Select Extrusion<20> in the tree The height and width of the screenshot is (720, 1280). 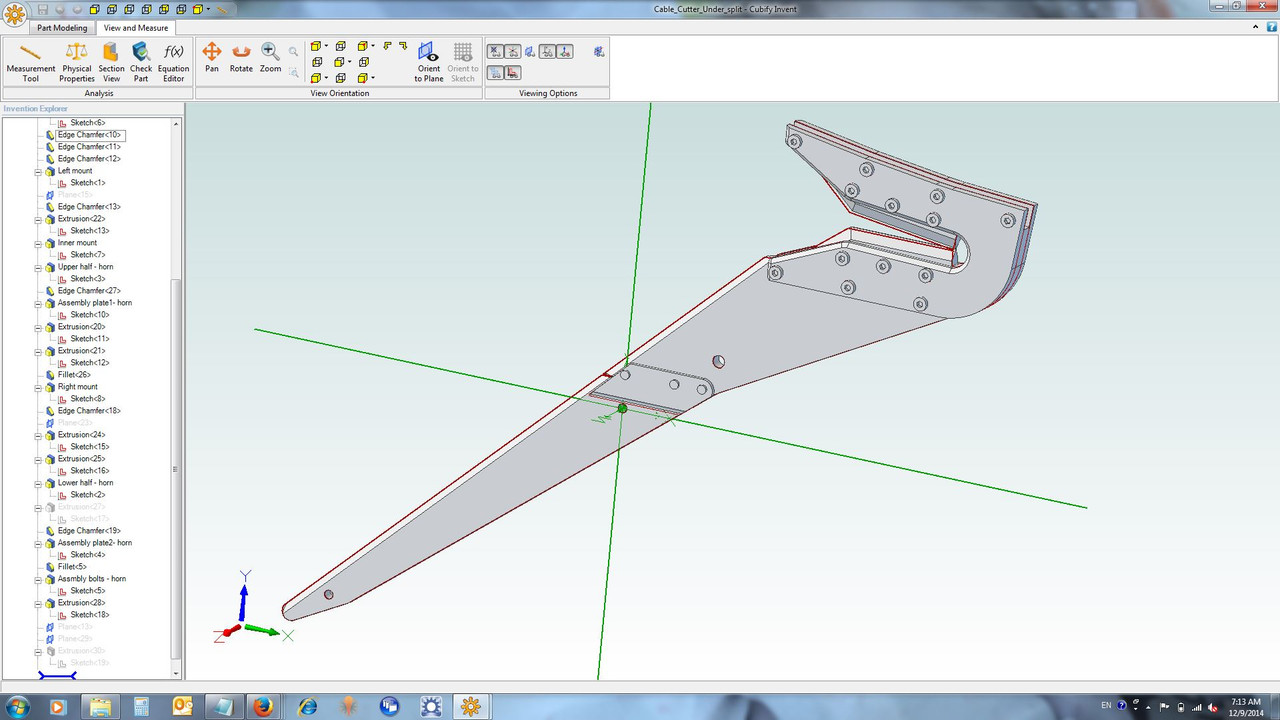(x=81, y=327)
